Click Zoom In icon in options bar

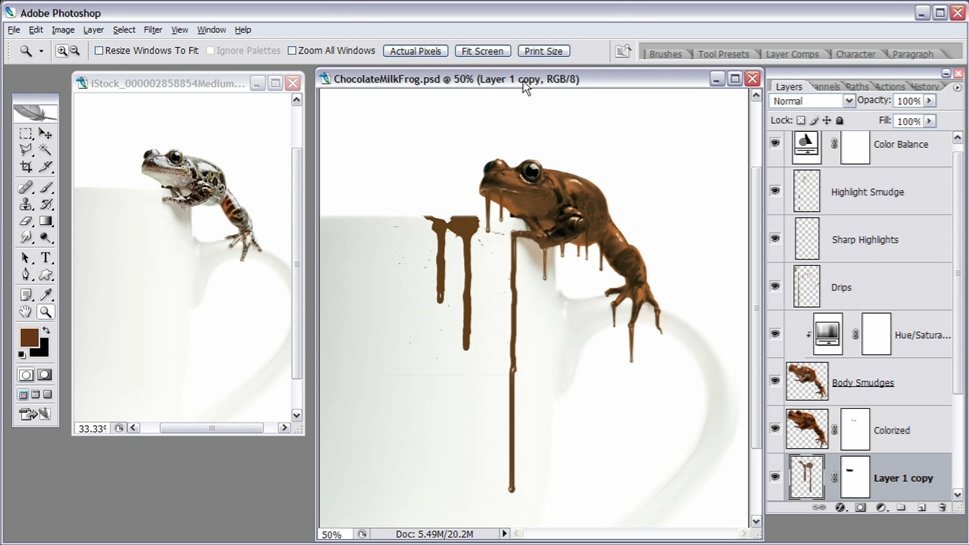[x=62, y=51]
